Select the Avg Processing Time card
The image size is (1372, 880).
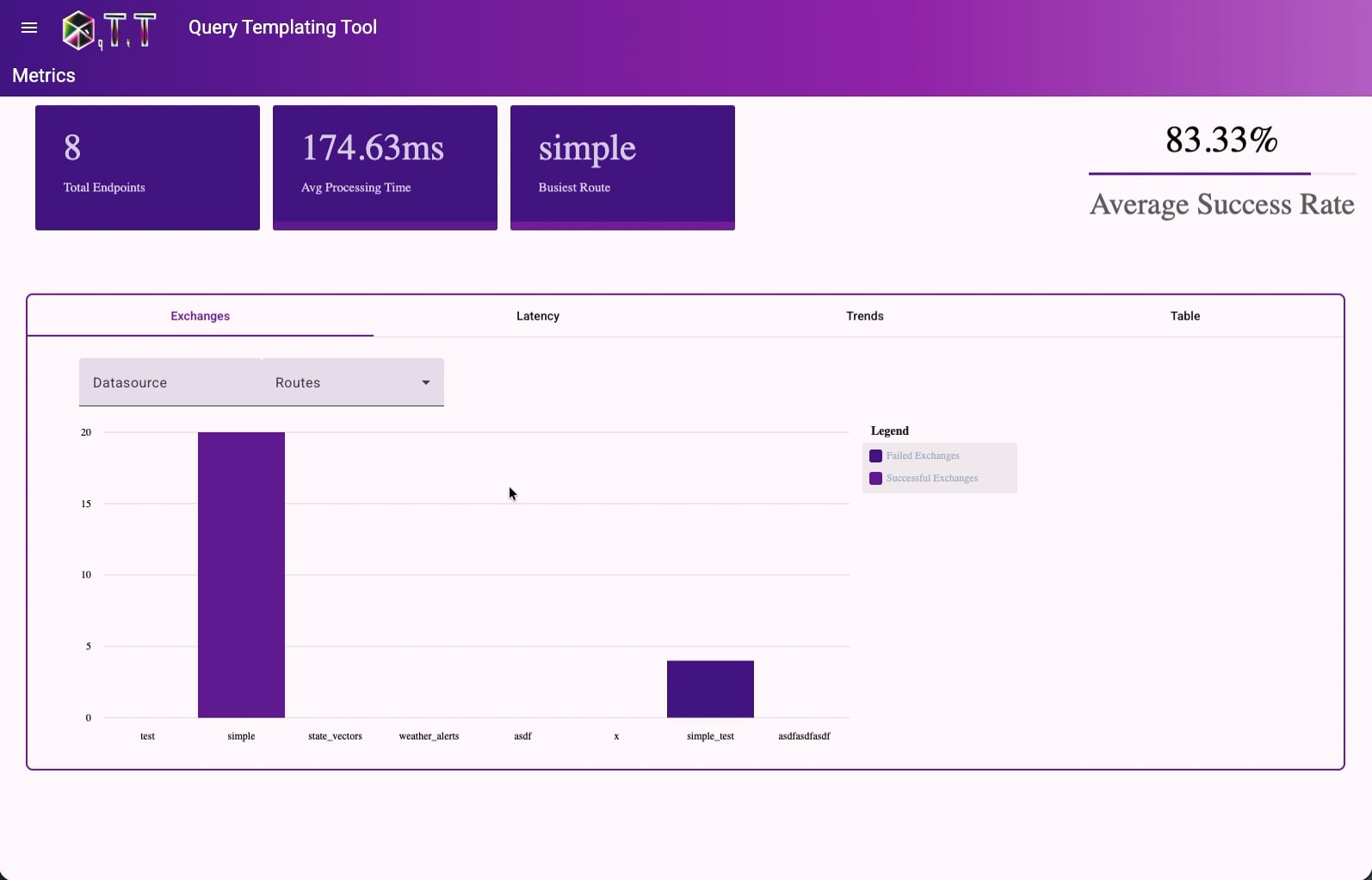point(385,168)
